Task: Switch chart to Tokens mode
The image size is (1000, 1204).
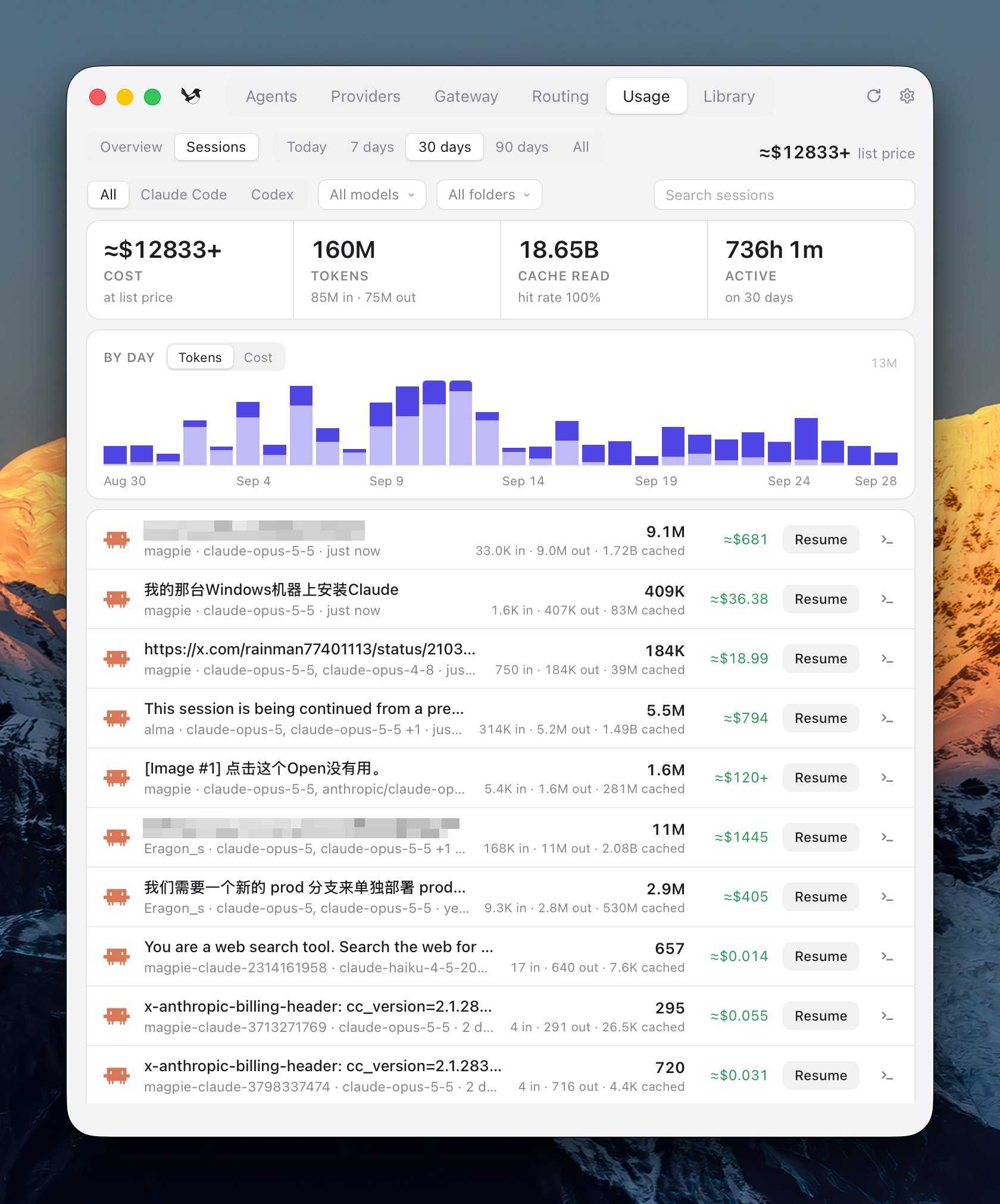Action: (200, 357)
